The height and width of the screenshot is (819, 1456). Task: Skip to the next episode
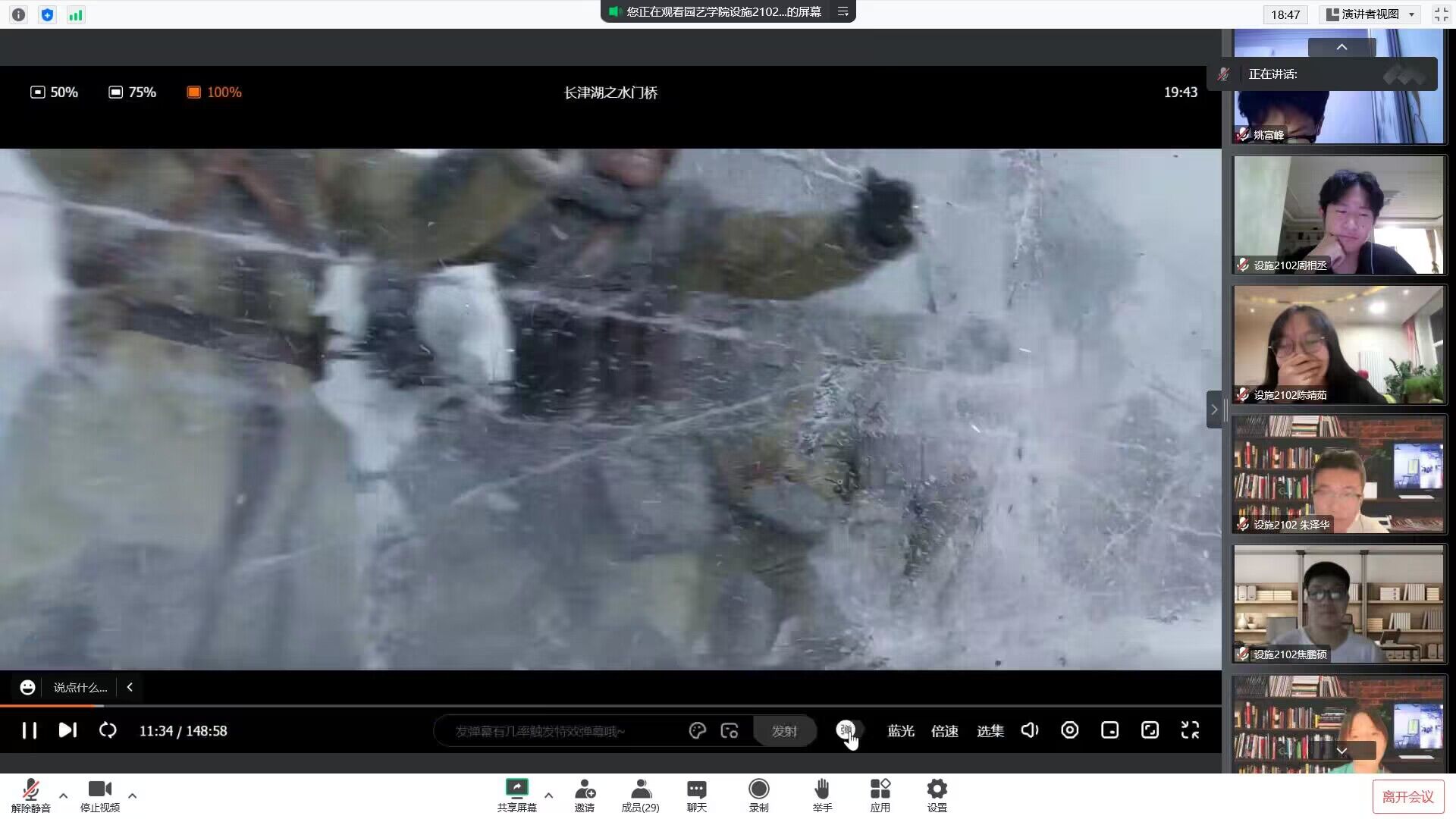tap(67, 730)
